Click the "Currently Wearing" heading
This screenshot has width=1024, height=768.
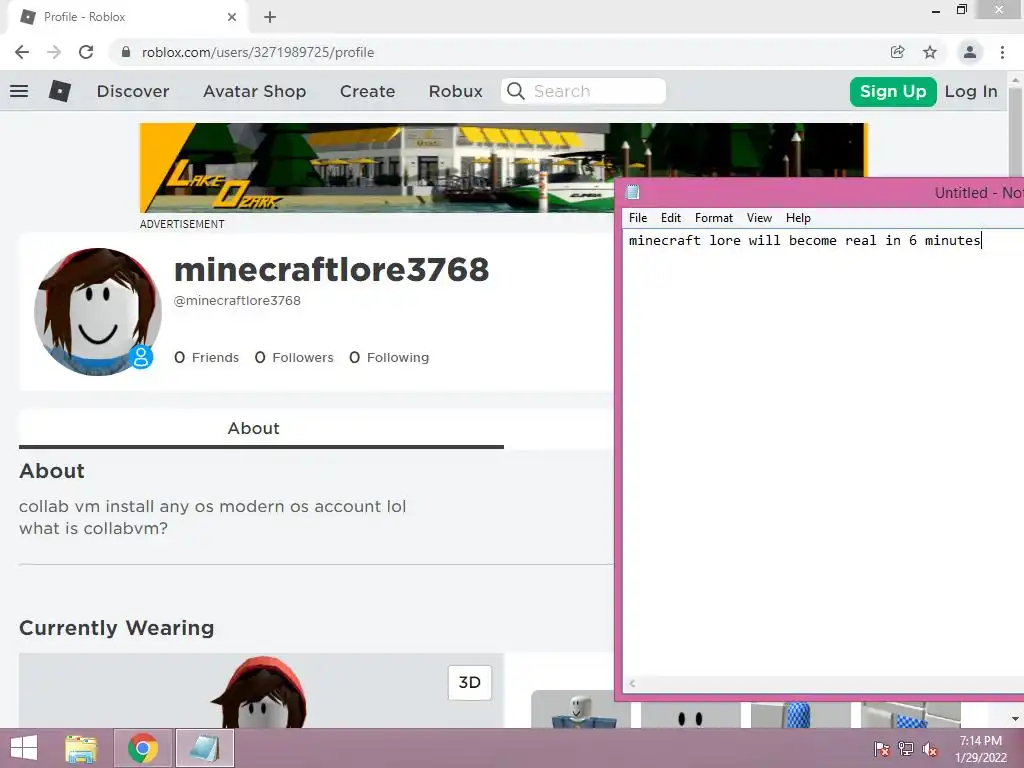click(116, 628)
